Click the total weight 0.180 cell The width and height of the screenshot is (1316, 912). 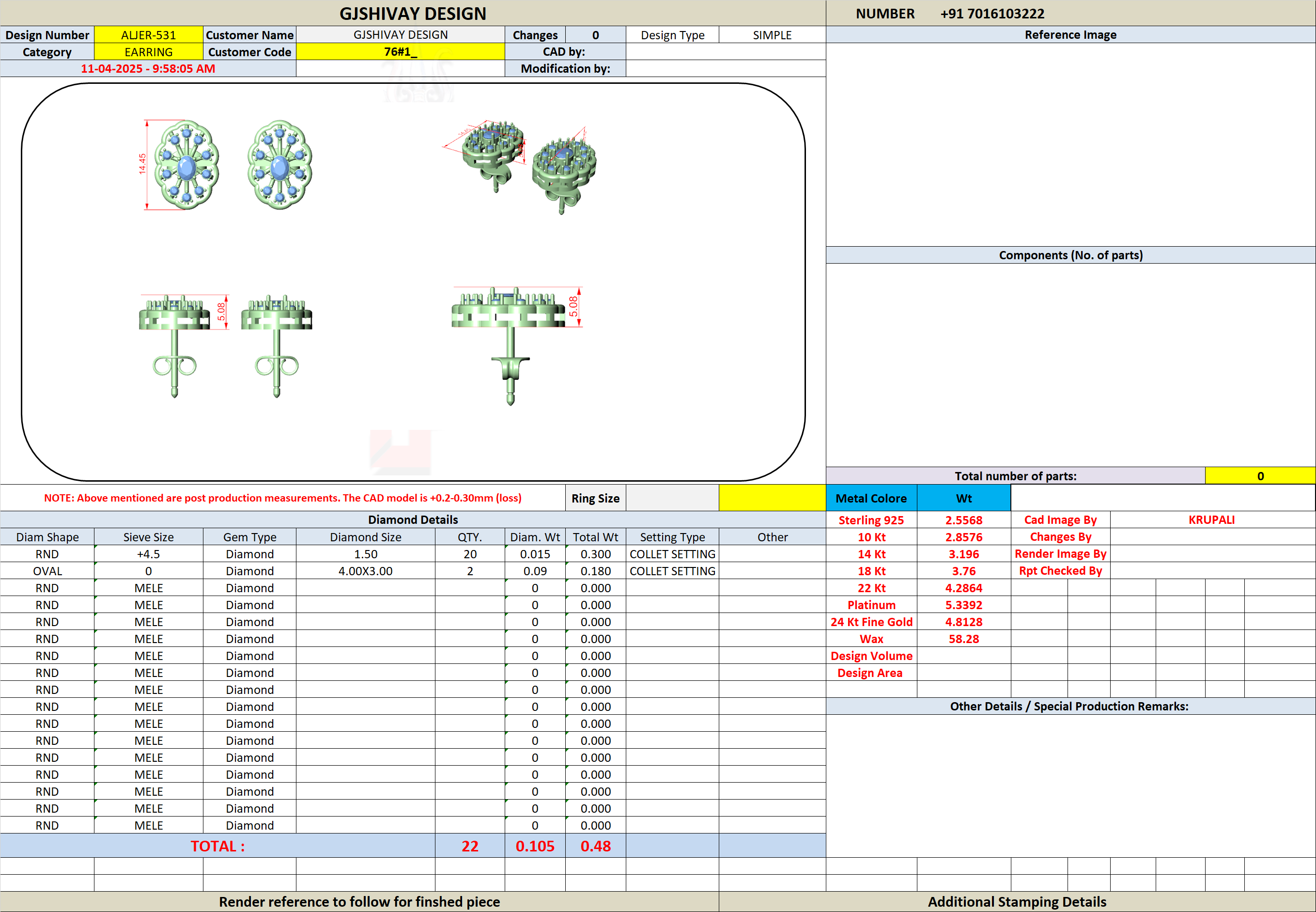click(596, 571)
